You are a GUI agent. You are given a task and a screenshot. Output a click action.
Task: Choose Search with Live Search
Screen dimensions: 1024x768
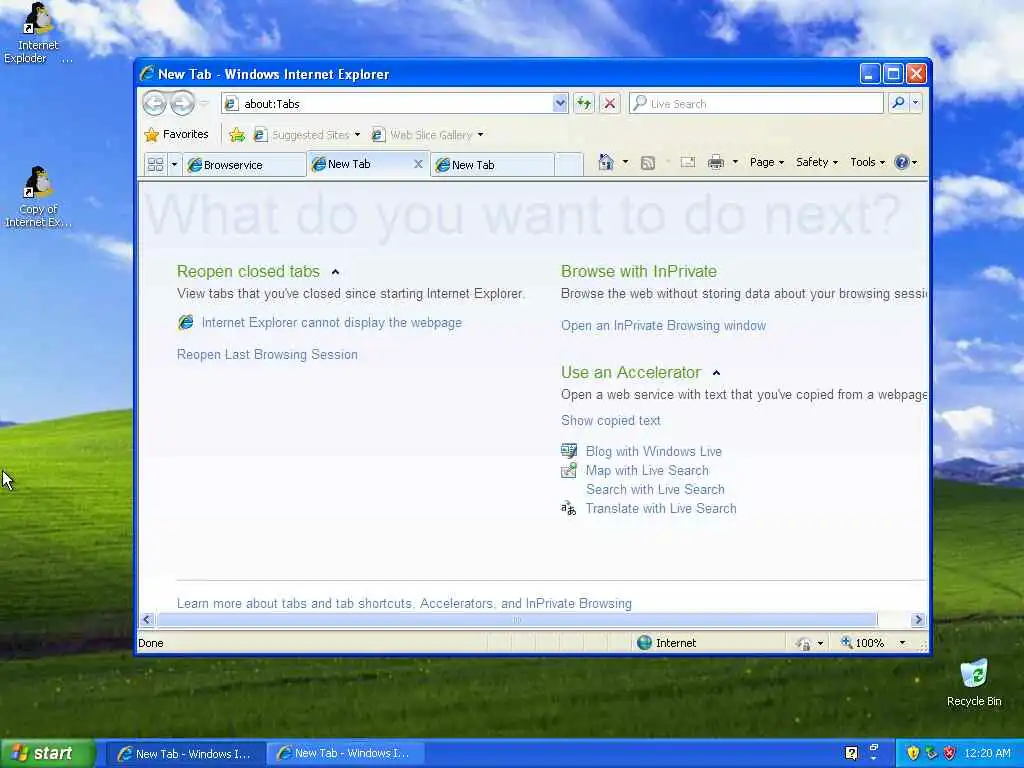(655, 489)
